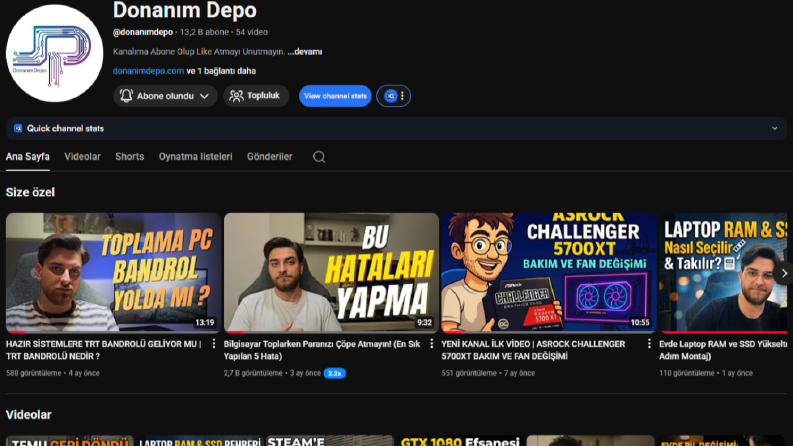Click the channel search magnifier icon

click(x=319, y=157)
